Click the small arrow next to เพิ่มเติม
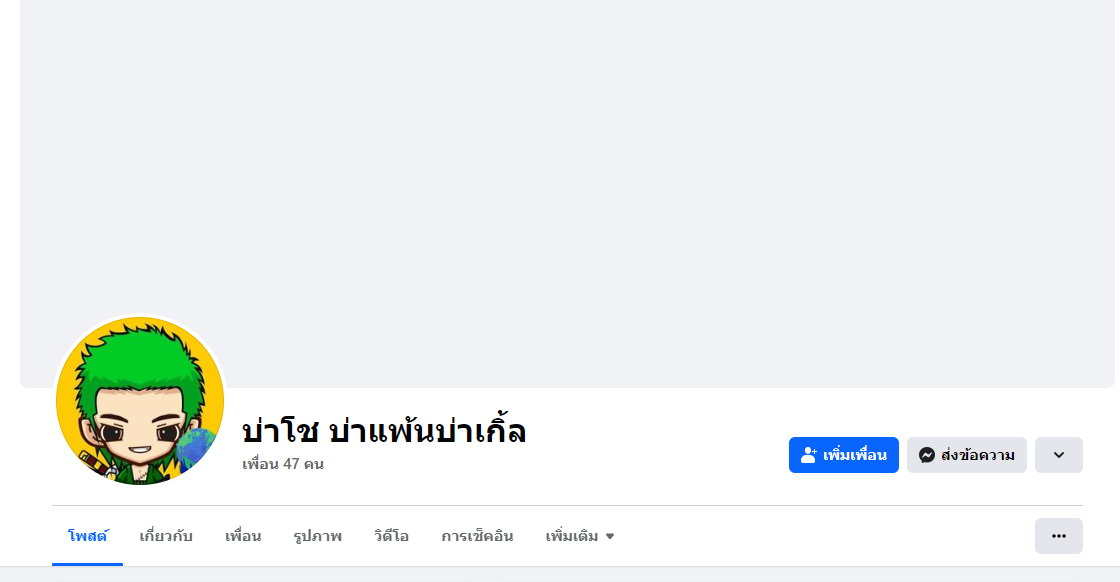The height and width of the screenshot is (582, 1120). (610, 537)
